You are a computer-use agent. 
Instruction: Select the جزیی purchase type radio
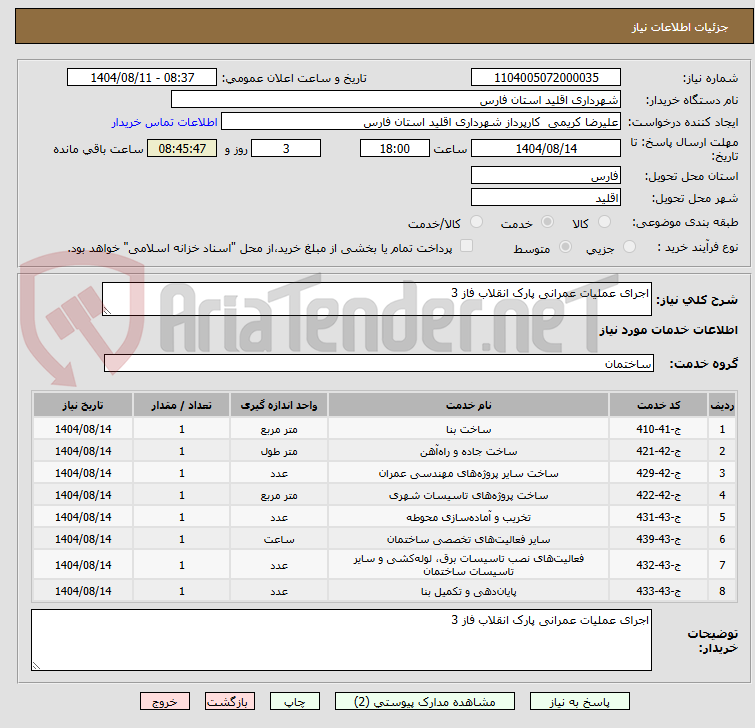point(629,247)
